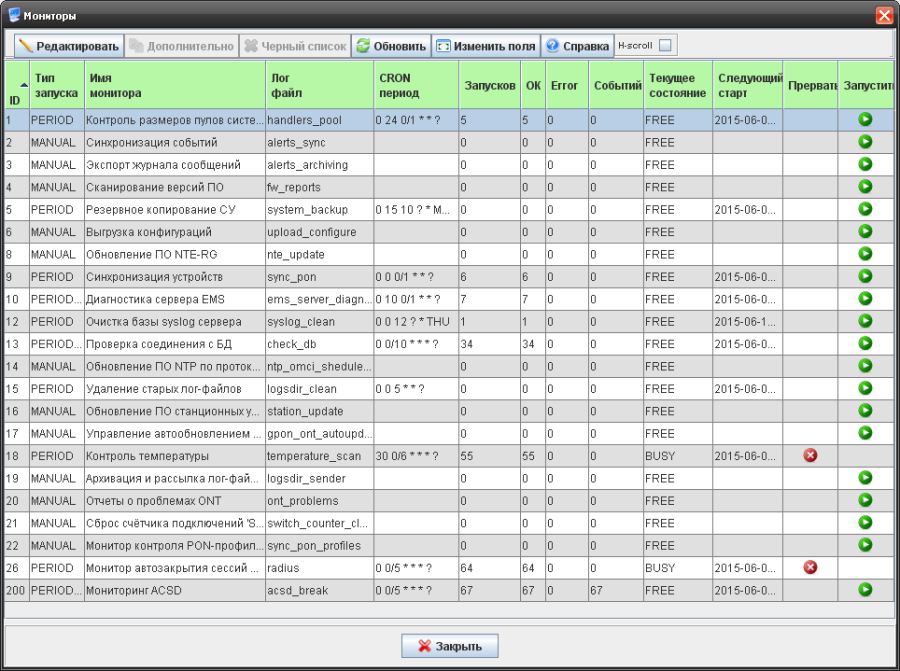
Task: Close the Мониторы window with red X
Action: (x=884, y=15)
